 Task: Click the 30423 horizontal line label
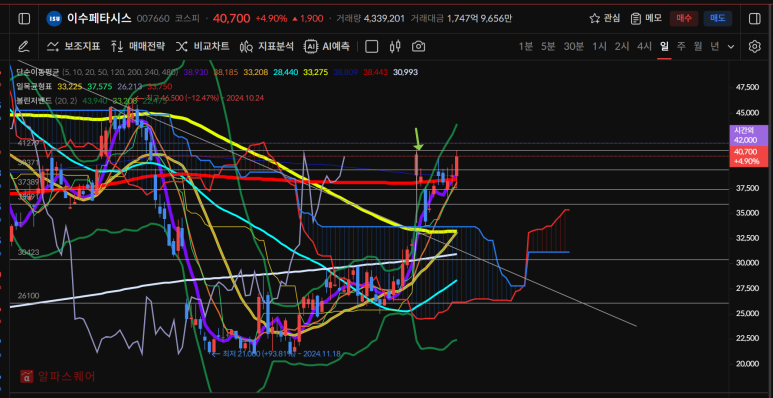tap(28, 252)
